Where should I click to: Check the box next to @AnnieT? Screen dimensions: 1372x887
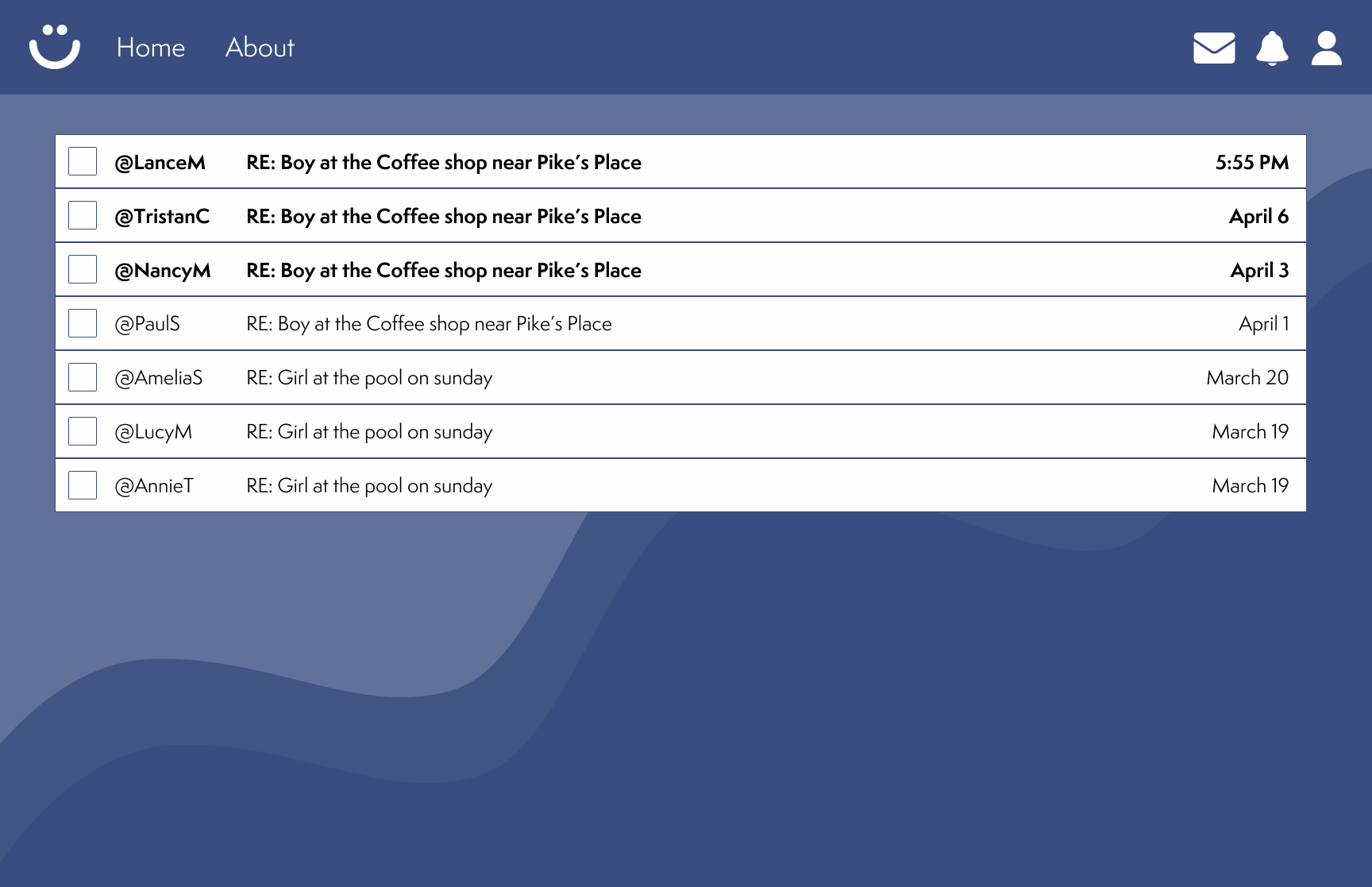click(83, 485)
